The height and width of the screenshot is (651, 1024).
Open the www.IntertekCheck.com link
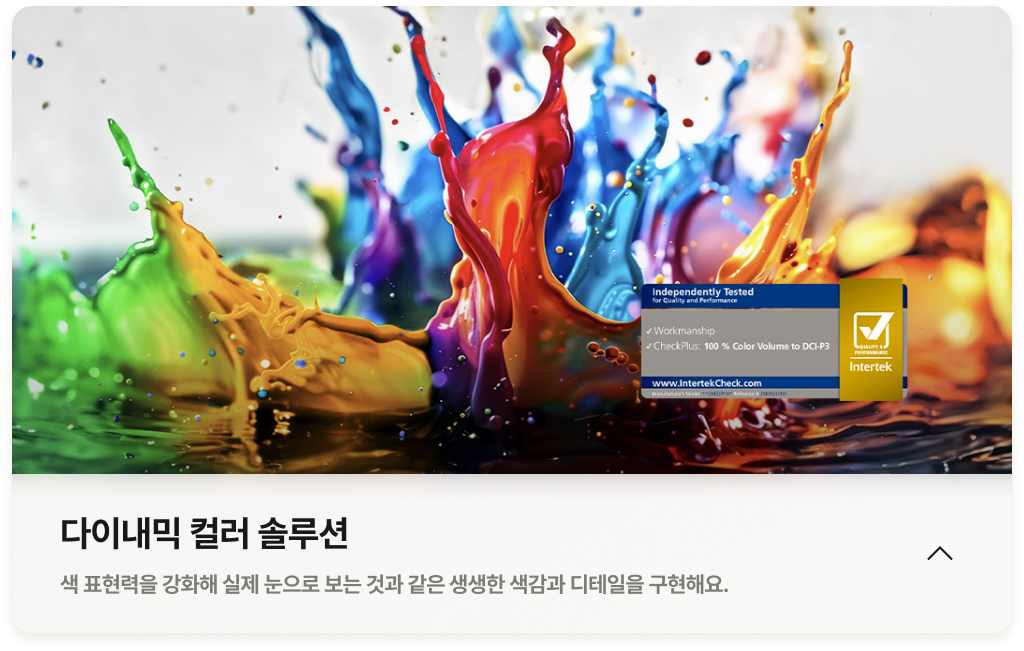[x=707, y=383]
